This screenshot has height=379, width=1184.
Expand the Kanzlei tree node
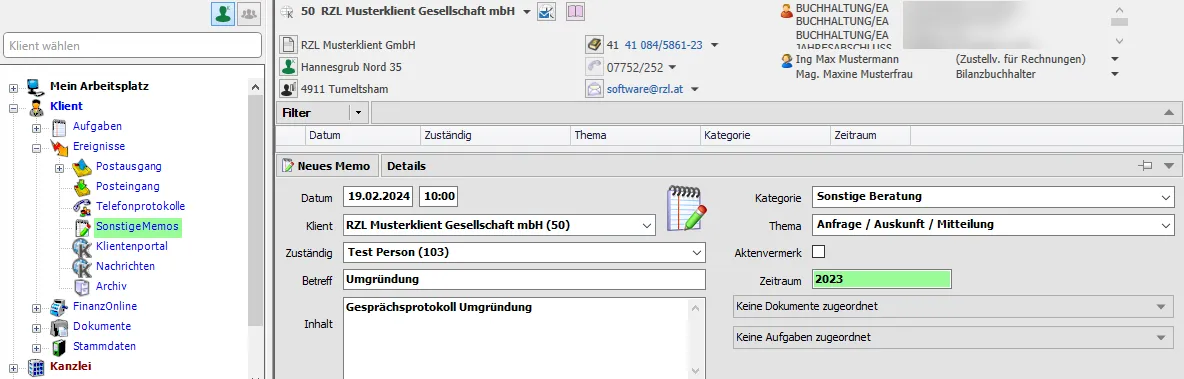pos(13,367)
